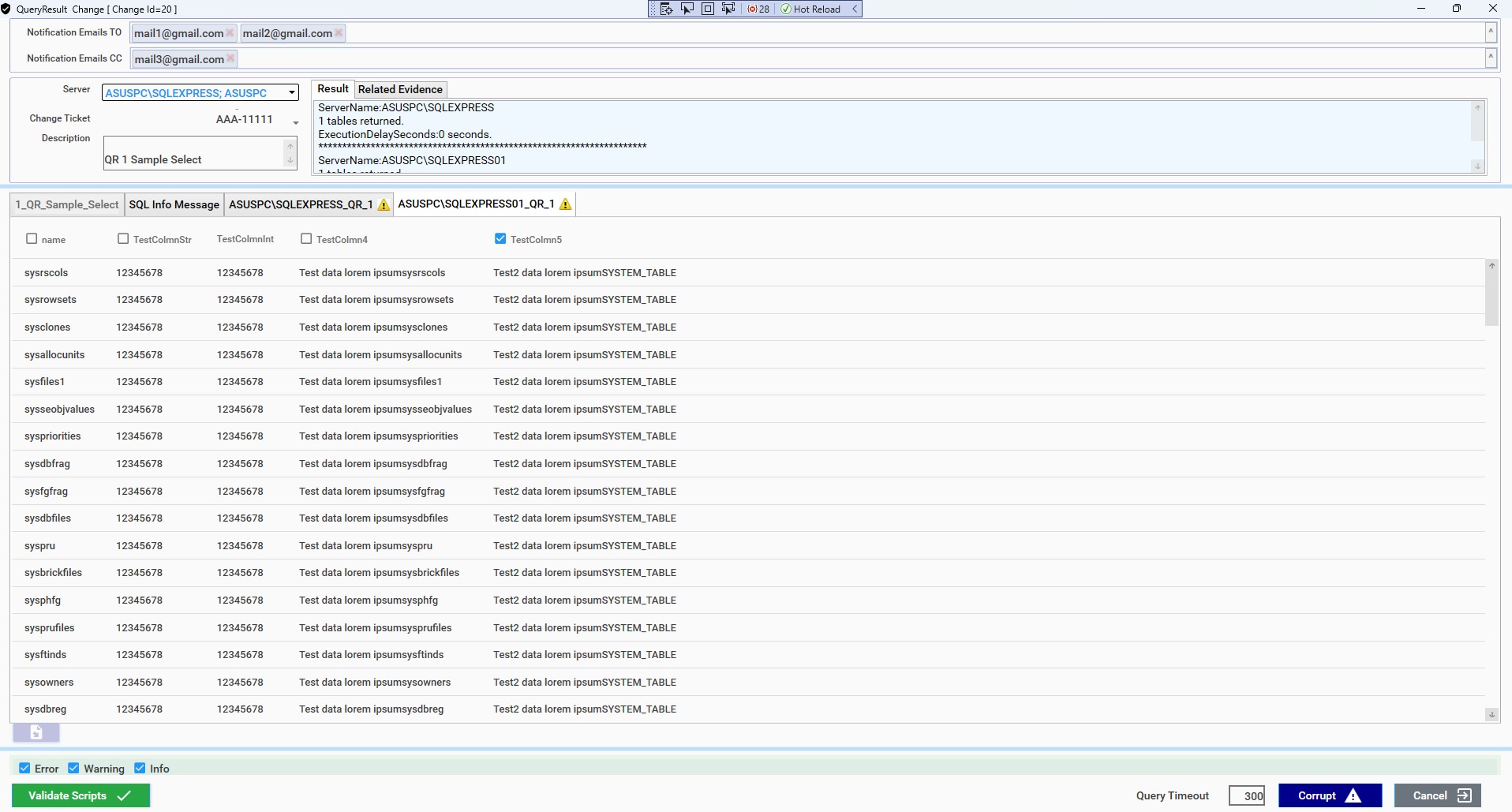Screen dimensions: 1512x812
Task: Open the Live Visual Tree icon
Action: click(667, 9)
